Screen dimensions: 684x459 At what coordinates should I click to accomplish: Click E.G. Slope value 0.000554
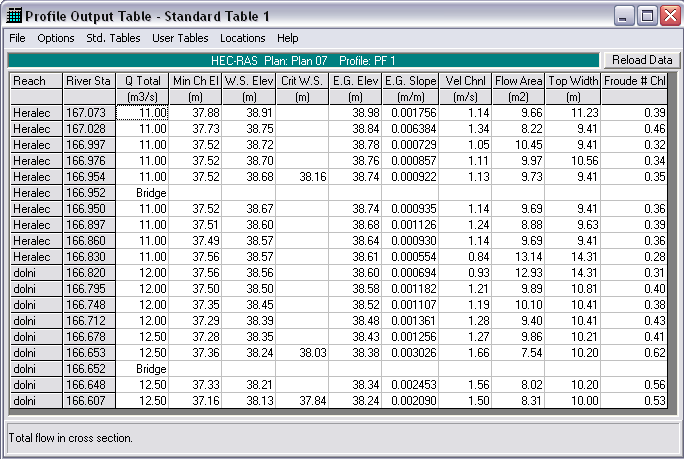[x=410, y=257]
